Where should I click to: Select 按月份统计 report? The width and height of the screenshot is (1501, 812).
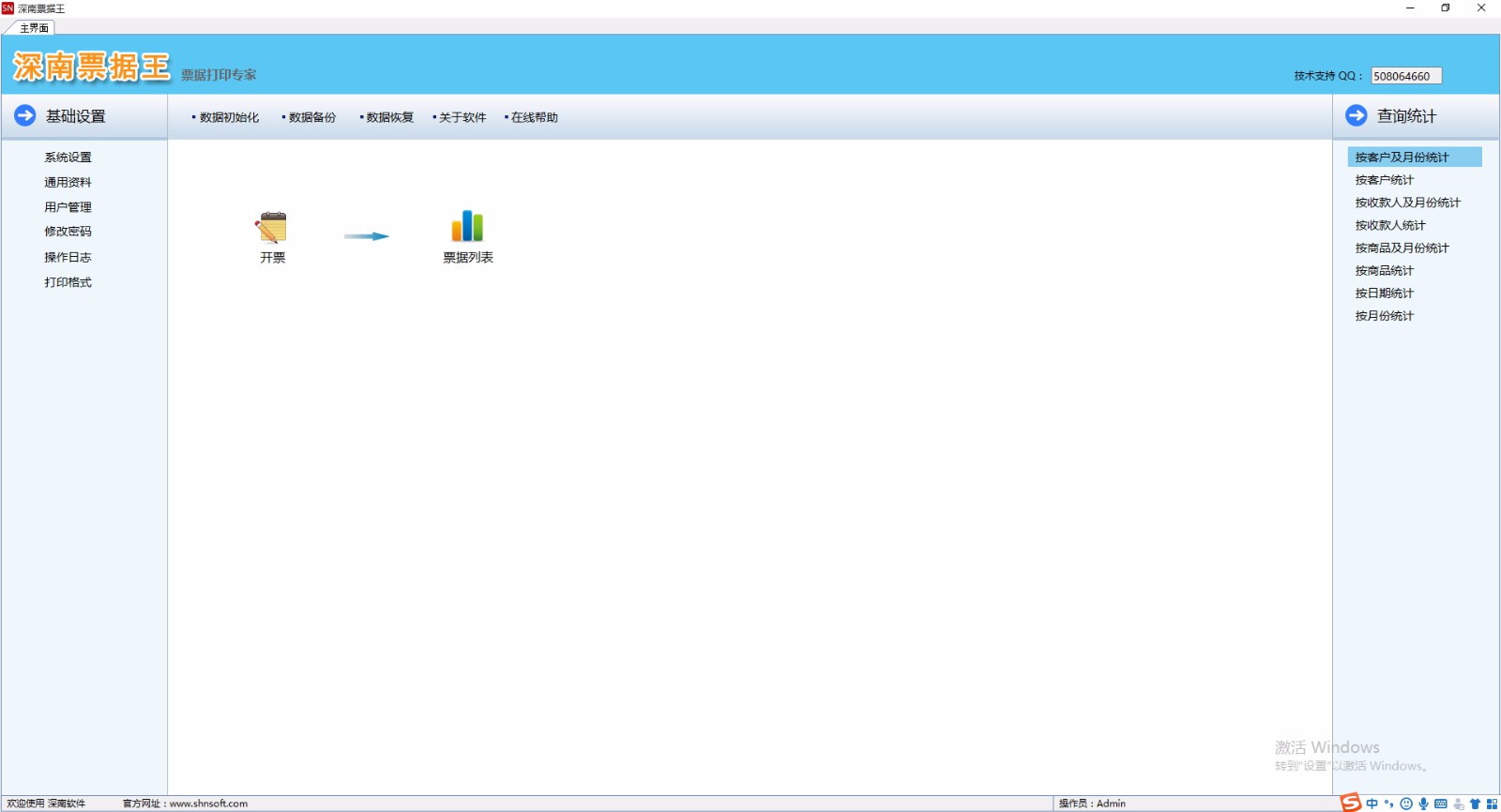point(1384,316)
